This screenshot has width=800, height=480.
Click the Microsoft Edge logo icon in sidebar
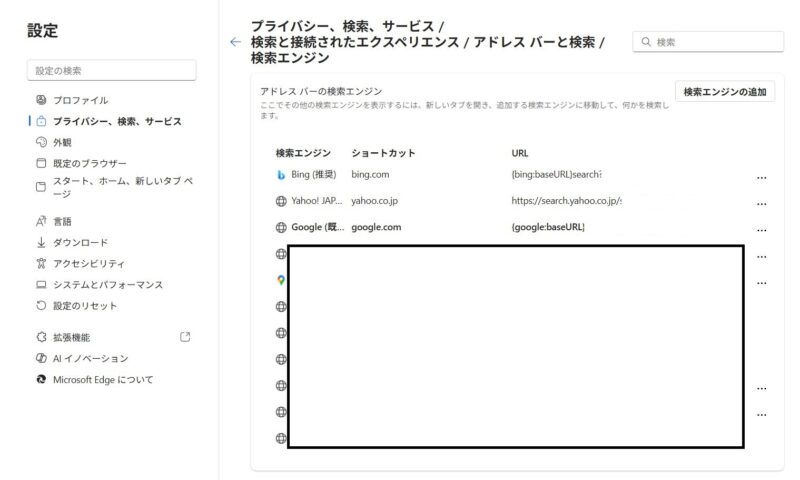click(x=41, y=380)
